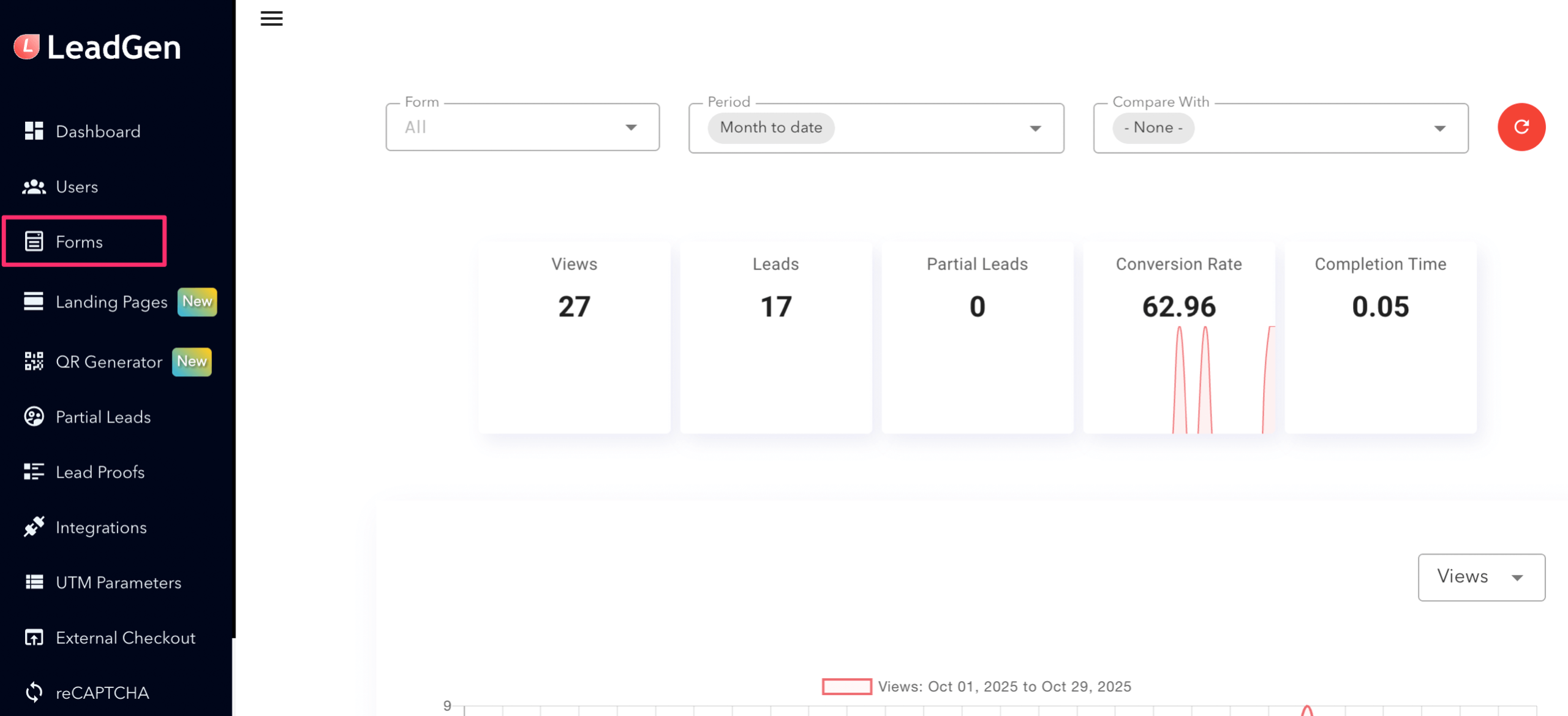Image resolution: width=1568 pixels, height=716 pixels.
Task: Click the Dashboard grid icon
Action: pos(34,131)
